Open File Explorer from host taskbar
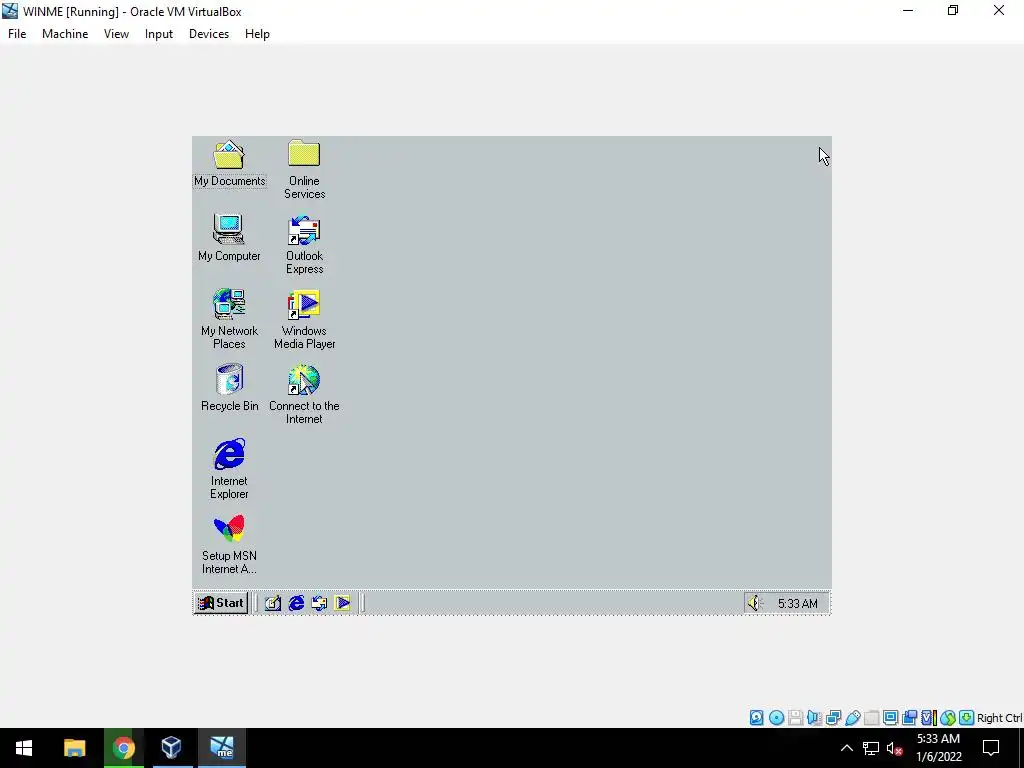The image size is (1024, 768). pyautogui.click(x=74, y=748)
